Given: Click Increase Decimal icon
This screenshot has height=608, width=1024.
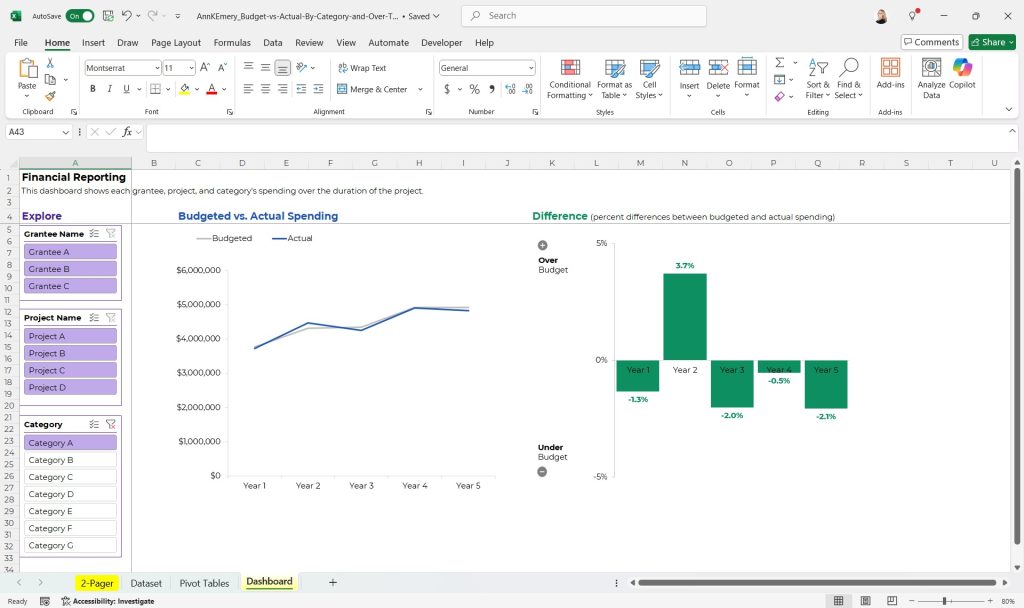Looking at the screenshot, I should [510, 89].
